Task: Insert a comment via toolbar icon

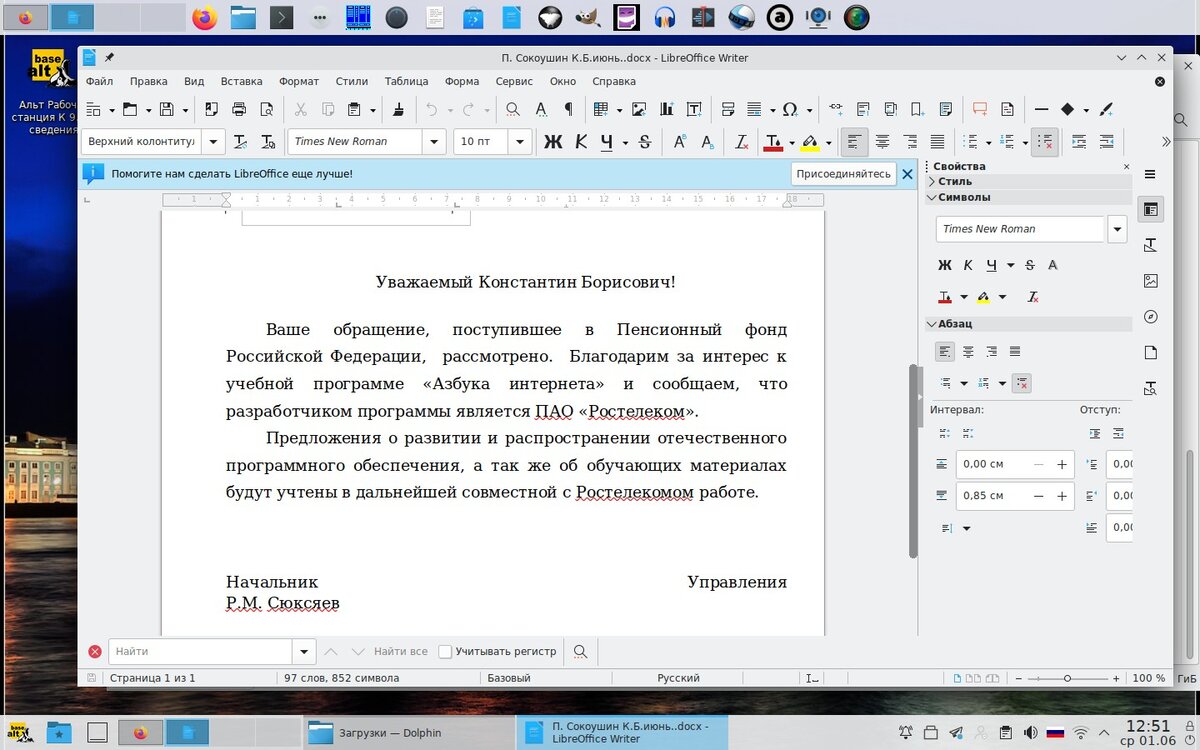Action: [x=980, y=109]
